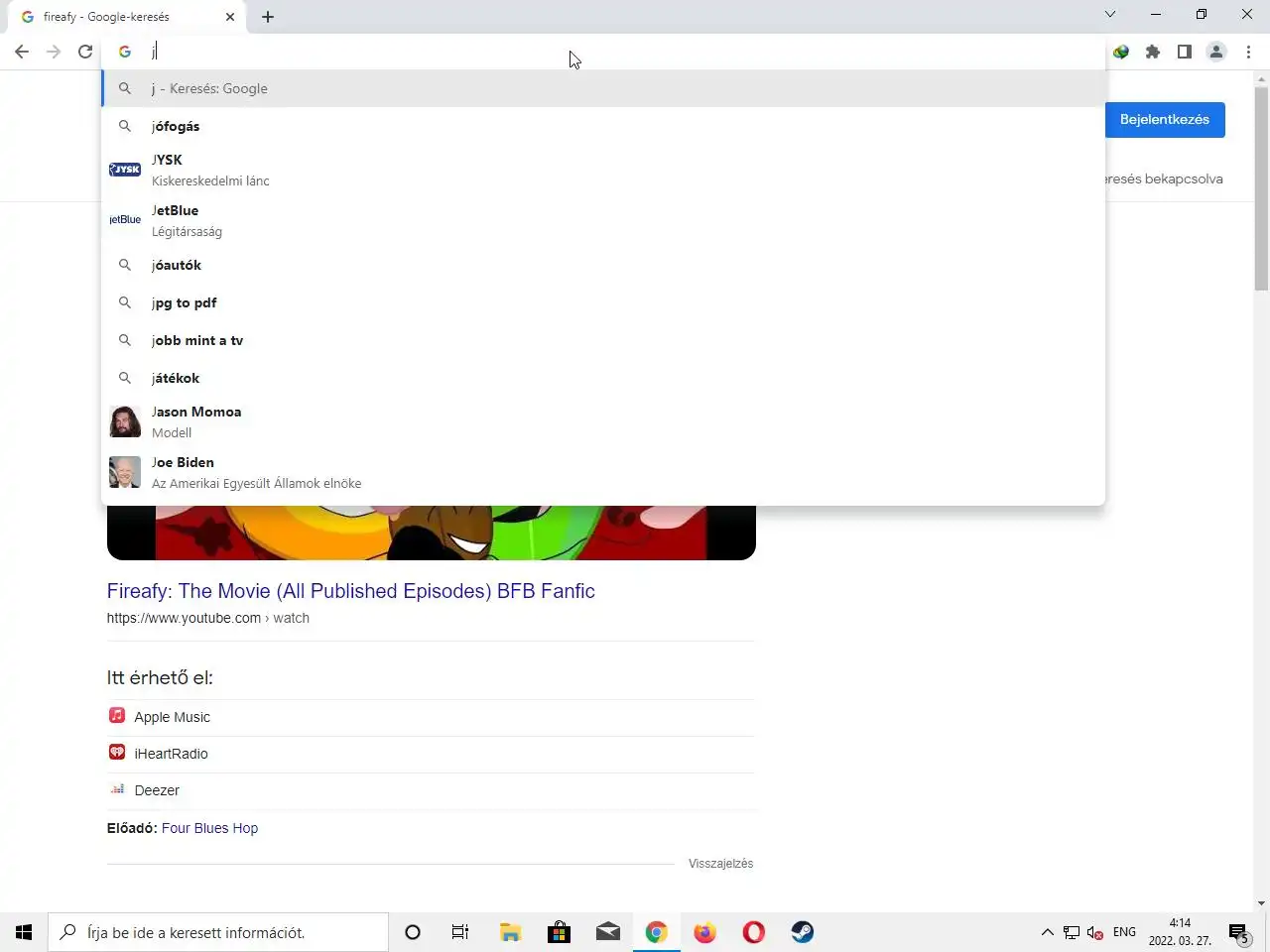Image resolution: width=1270 pixels, height=952 pixels.
Task: Launch Opera from the taskbar
Action: [753, 932]
